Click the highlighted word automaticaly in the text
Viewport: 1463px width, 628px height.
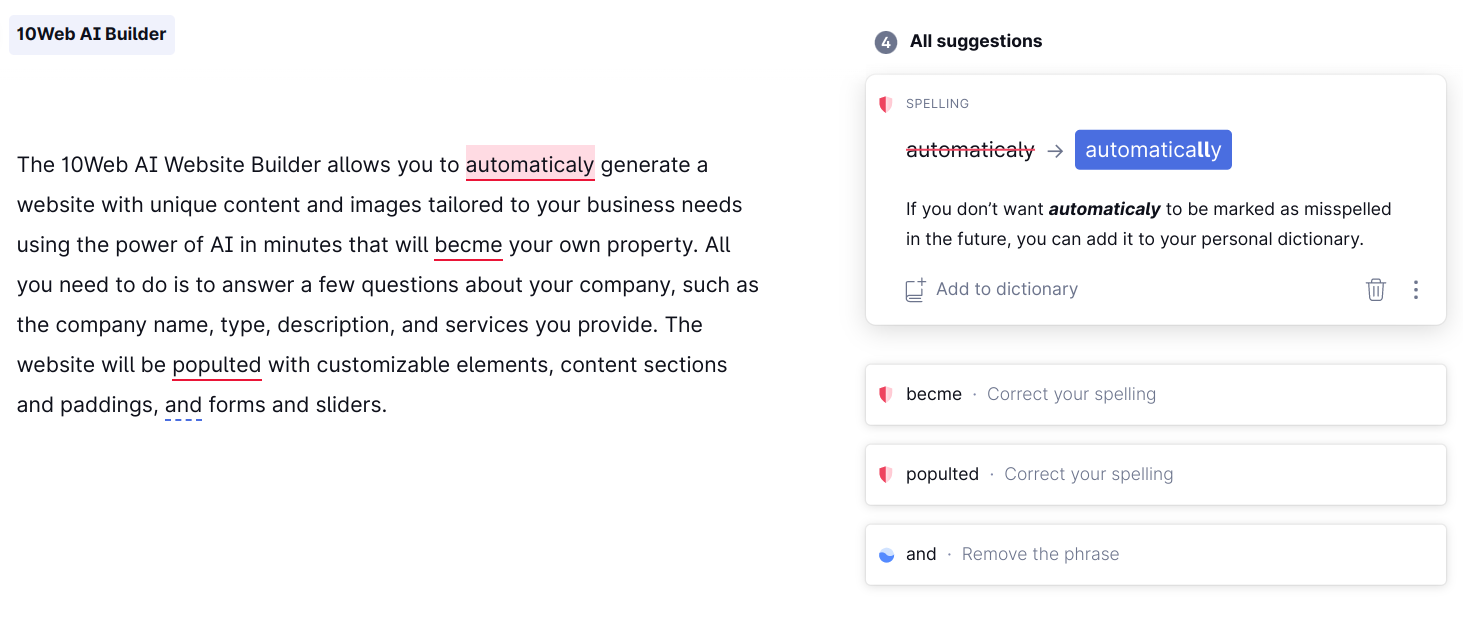(530, 164)
